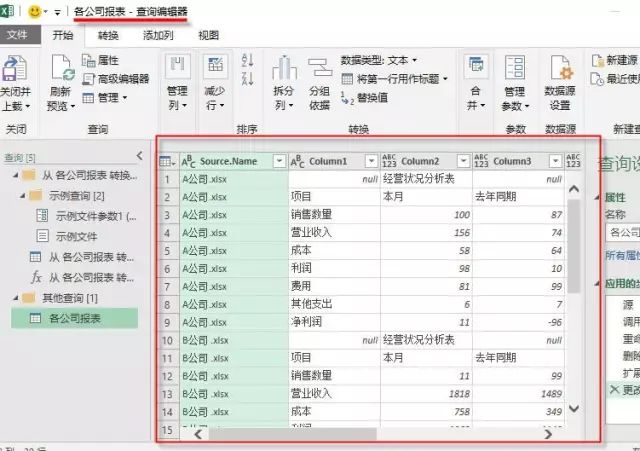Switch to the View (视图) tab
The image size is (640, 451).
209,36
